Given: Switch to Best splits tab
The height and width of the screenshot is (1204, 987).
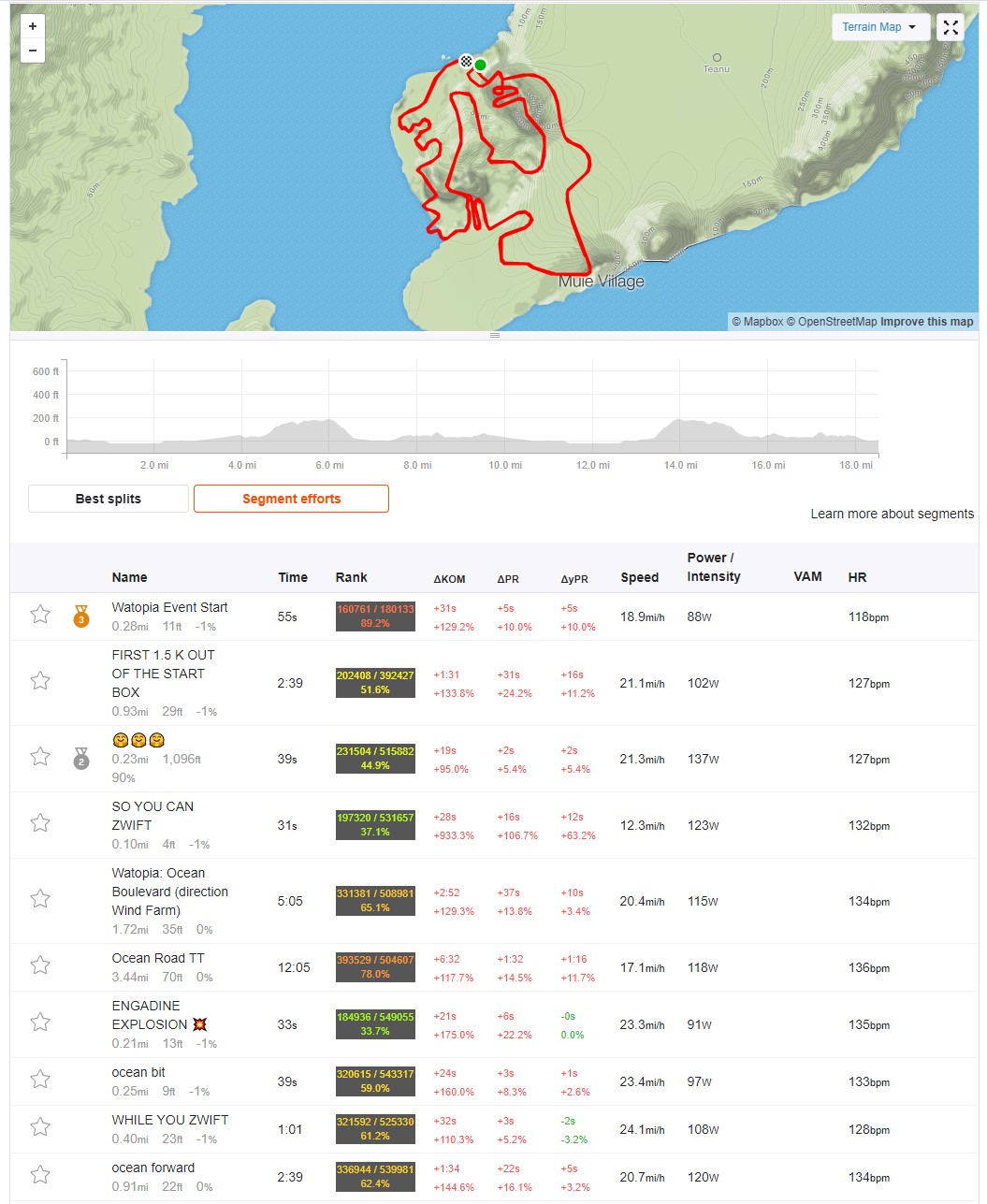Looking at the screenshot, I should [109, 499].
